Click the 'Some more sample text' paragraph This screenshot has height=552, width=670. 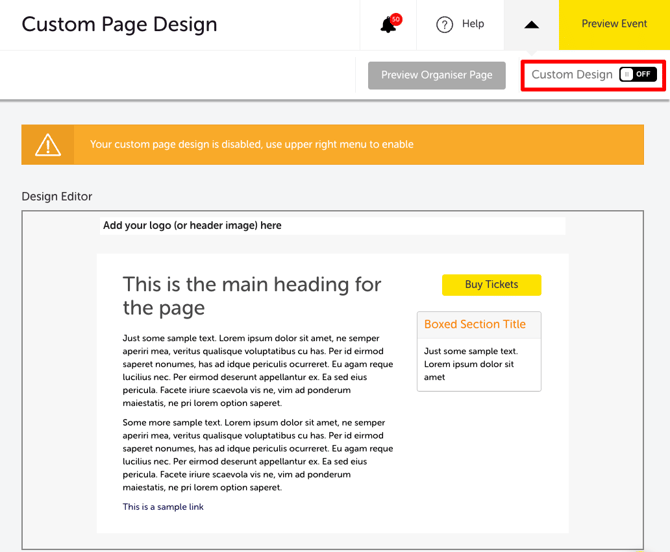[x=258, y=455]
